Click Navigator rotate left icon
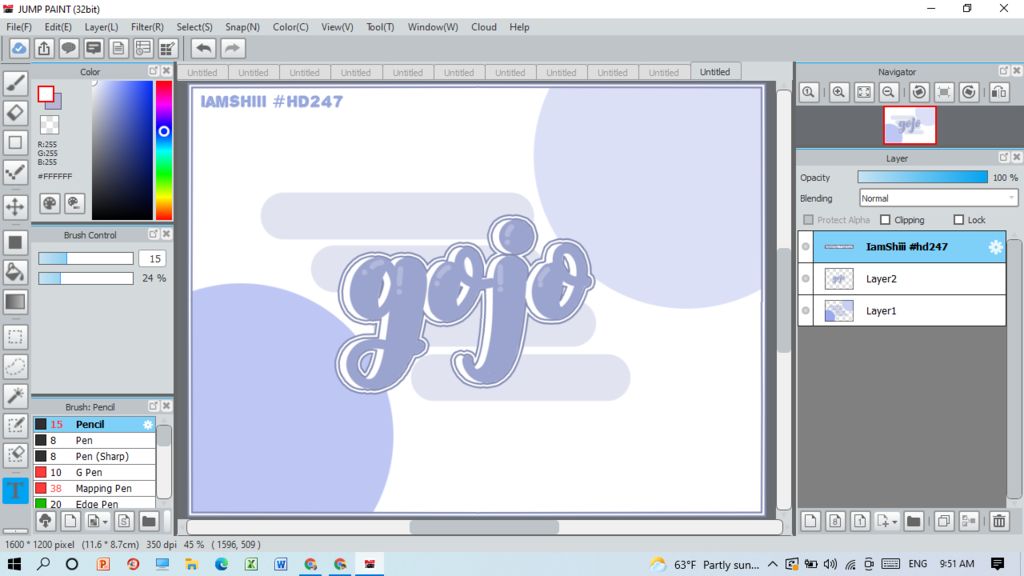The image size is (1024, 576). click(x=920, y=92)
